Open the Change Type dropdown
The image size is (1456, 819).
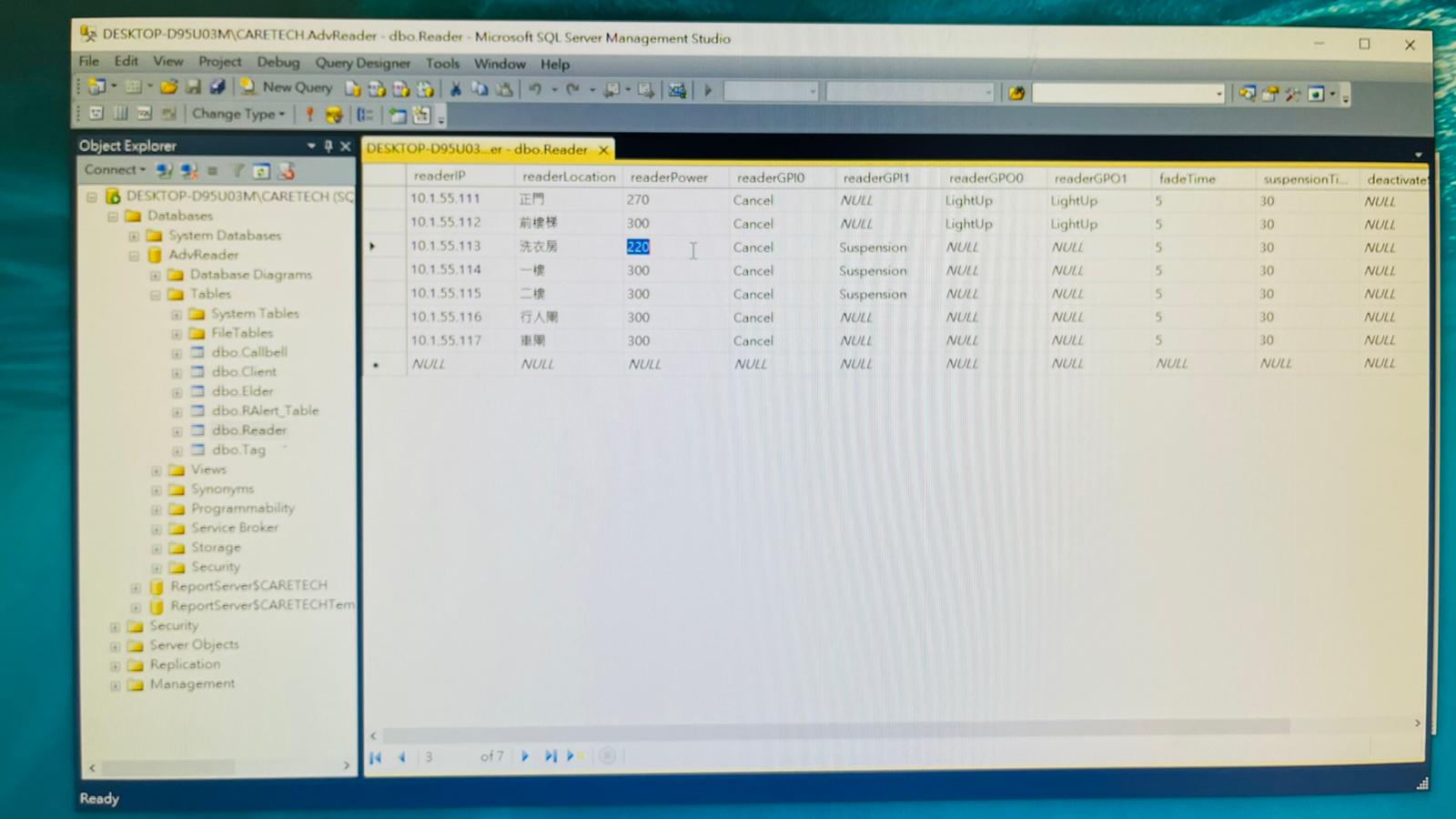click(x=238, y=114)
